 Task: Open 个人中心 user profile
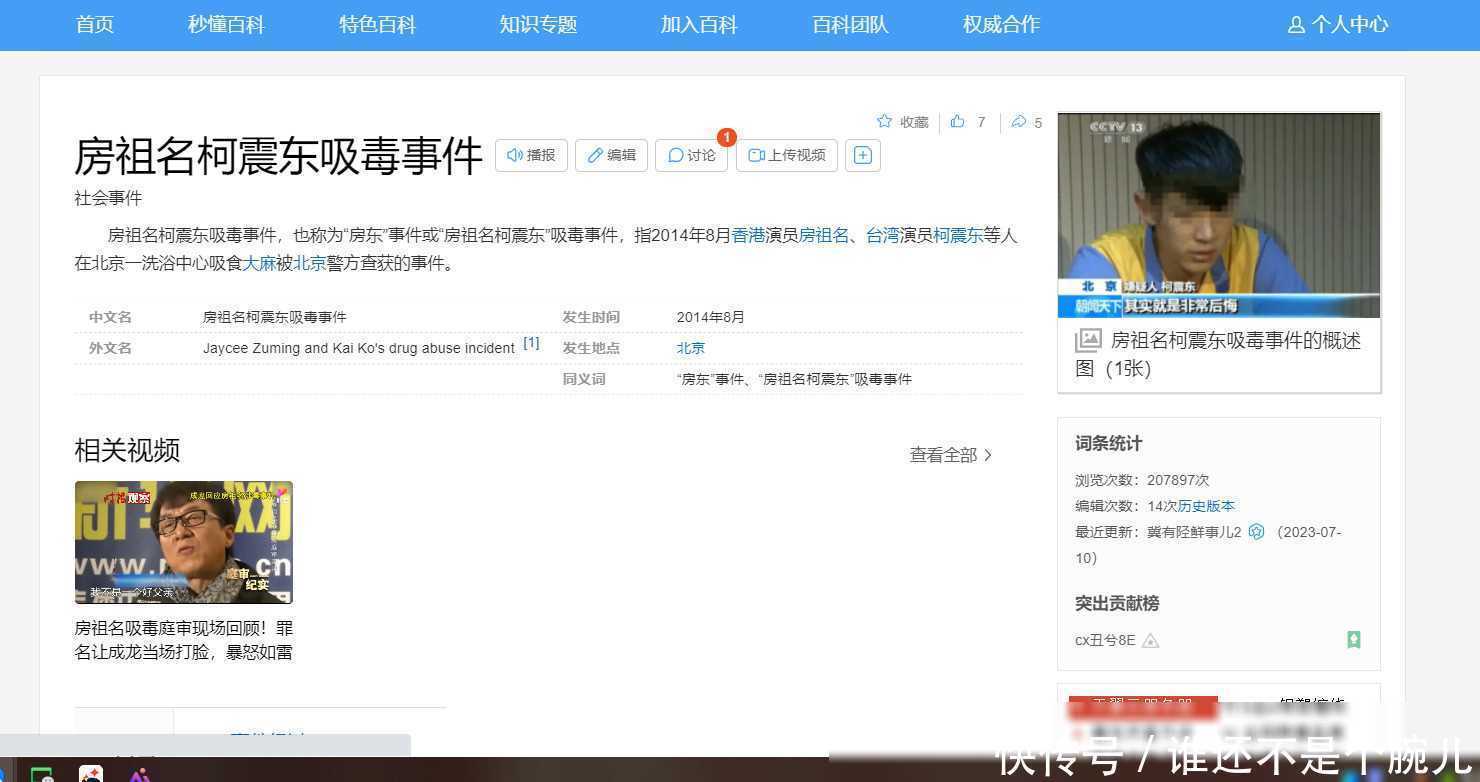click(x=1337, y=24)
